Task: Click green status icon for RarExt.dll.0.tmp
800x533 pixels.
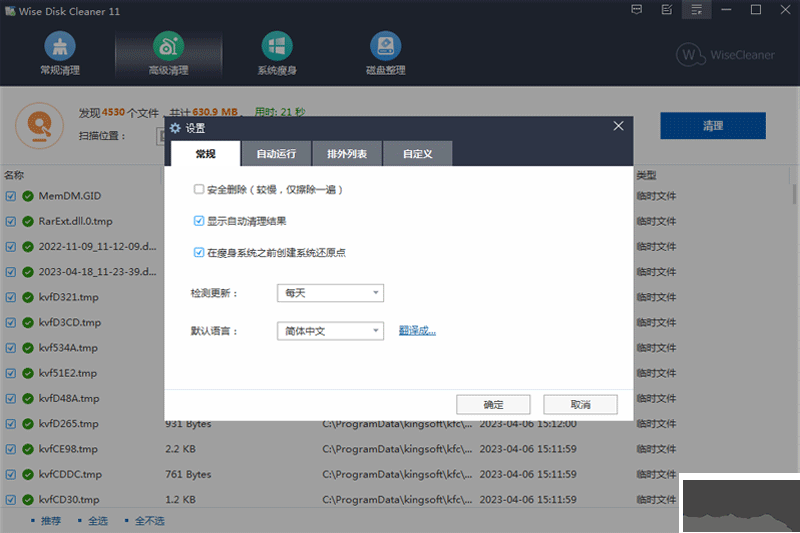Action: coord(28,221)
